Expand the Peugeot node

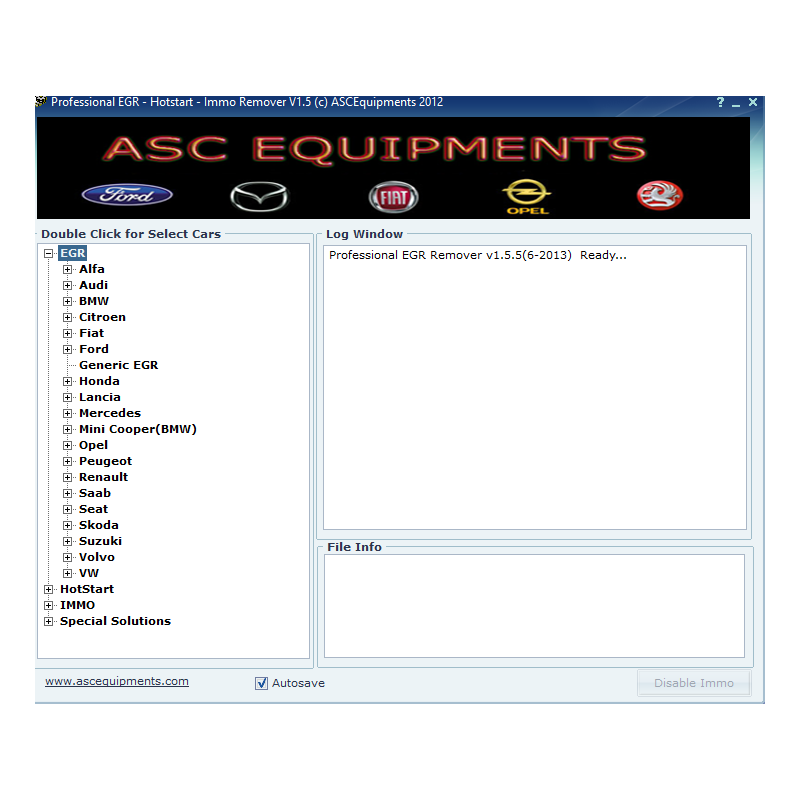pos(67,461)
